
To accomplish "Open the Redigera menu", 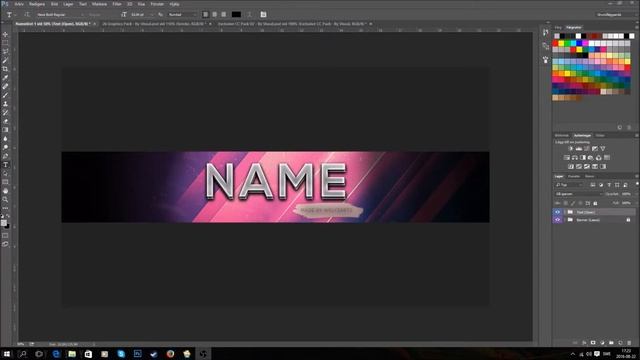I will click(37, 4).
